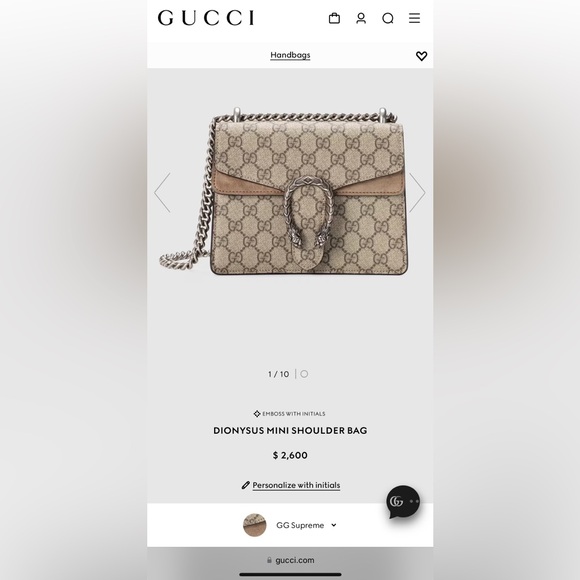Screen dimensions: 580x580
Task: Tap the gucci.com address bar
Action: [x=290, y=560]
